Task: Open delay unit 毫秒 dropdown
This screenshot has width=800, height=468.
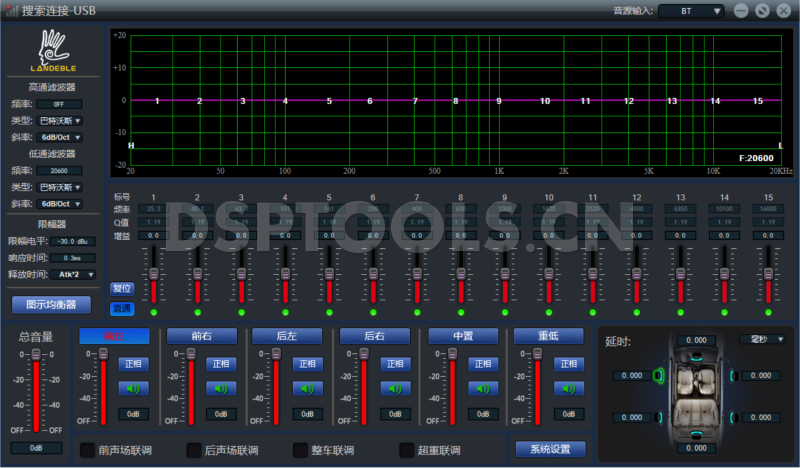Action: tap(762, 339)
